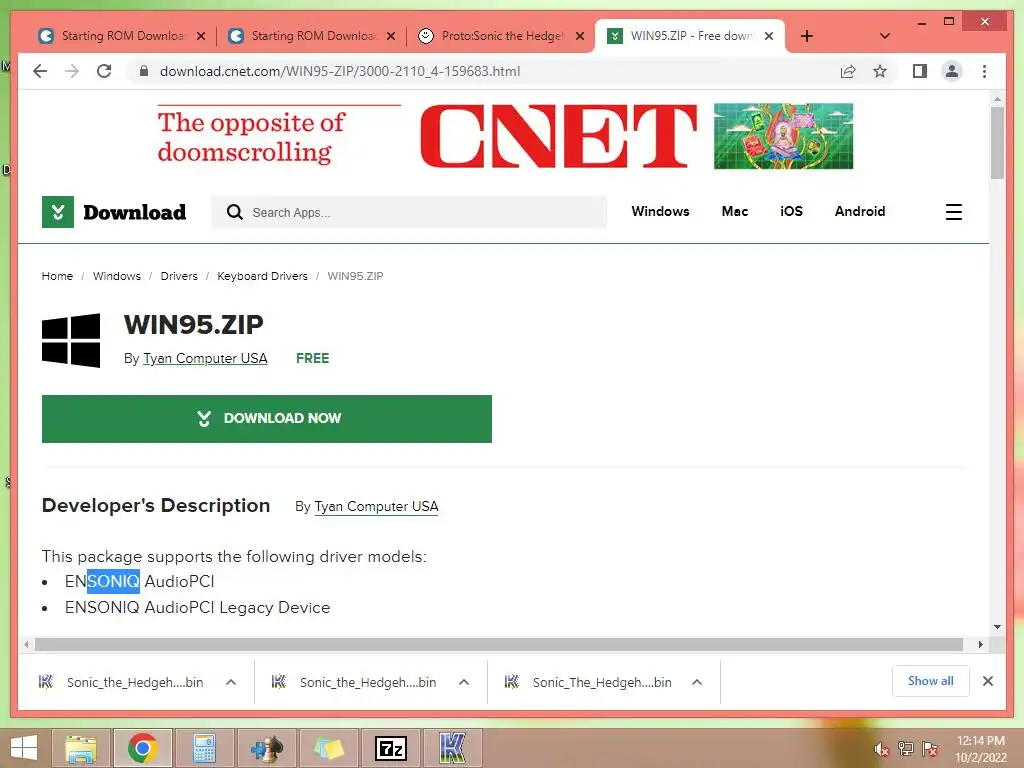
Task: Close the Proto:Sonic the Hedgehog tab
Action: click(x=580, y=36)
